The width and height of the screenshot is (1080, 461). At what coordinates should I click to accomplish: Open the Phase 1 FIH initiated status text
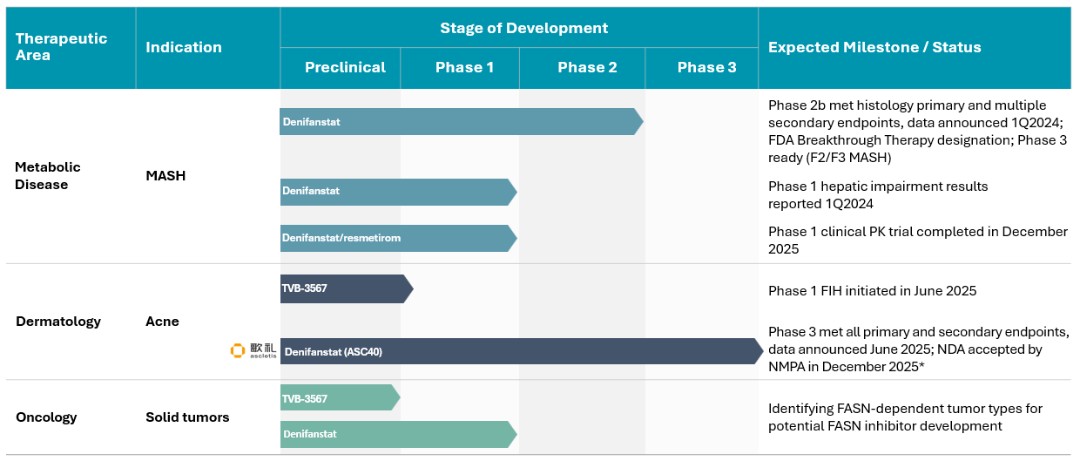coord(872,291)
